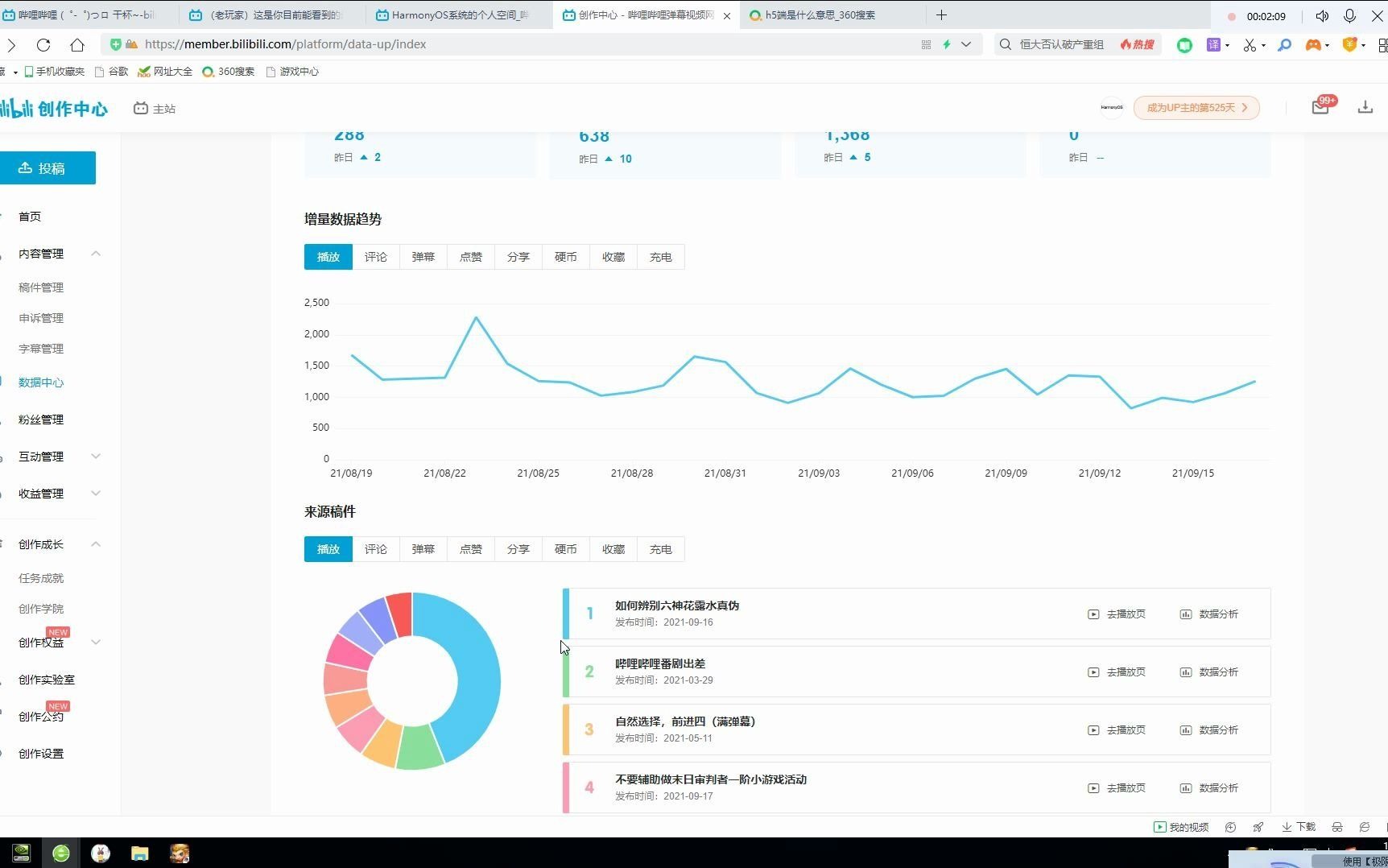Select 硬币 tab under 来源稿件
Viewport: 1388px width, 868px height.
566,549
